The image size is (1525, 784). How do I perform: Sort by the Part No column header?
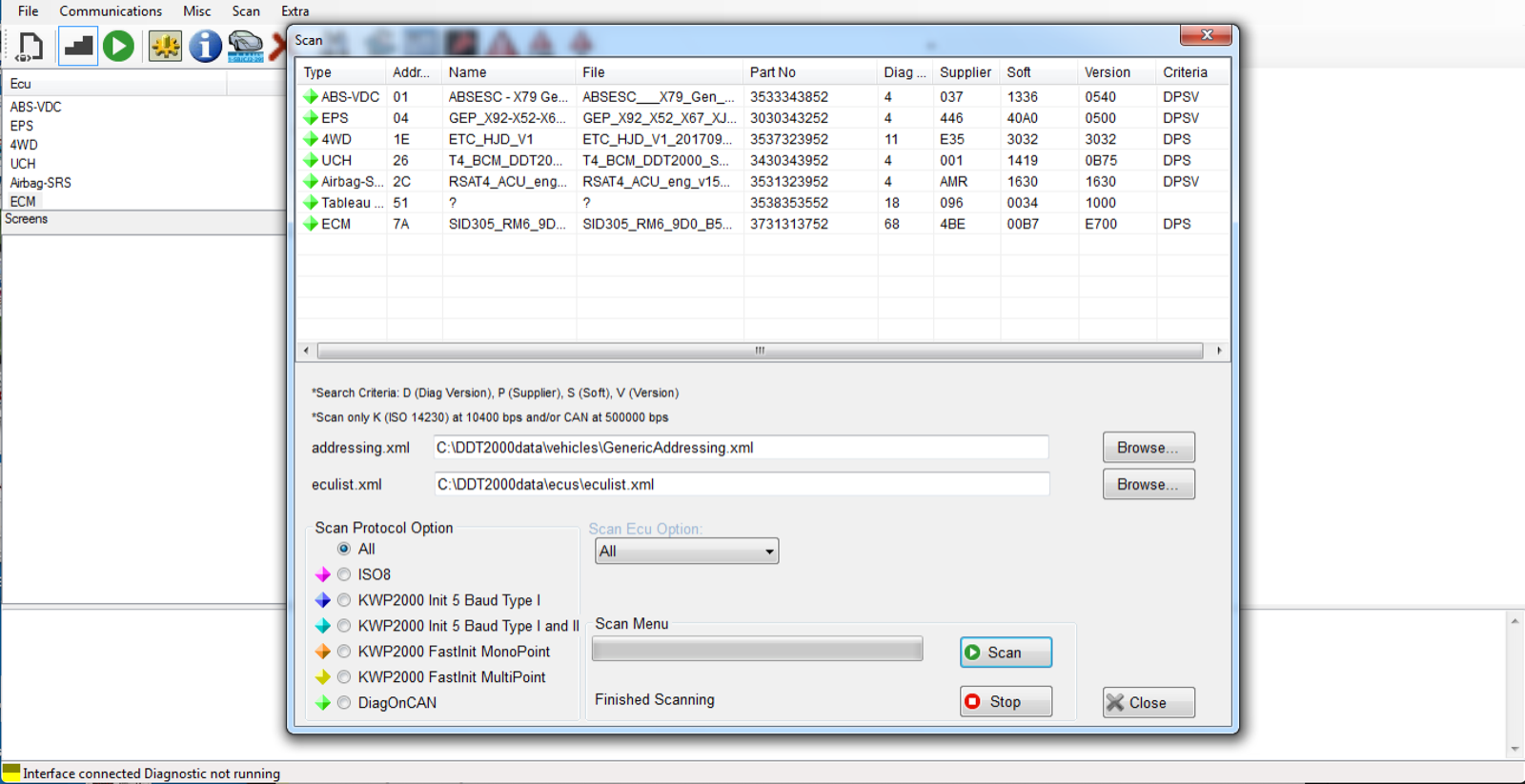click(x=810, y=72)
